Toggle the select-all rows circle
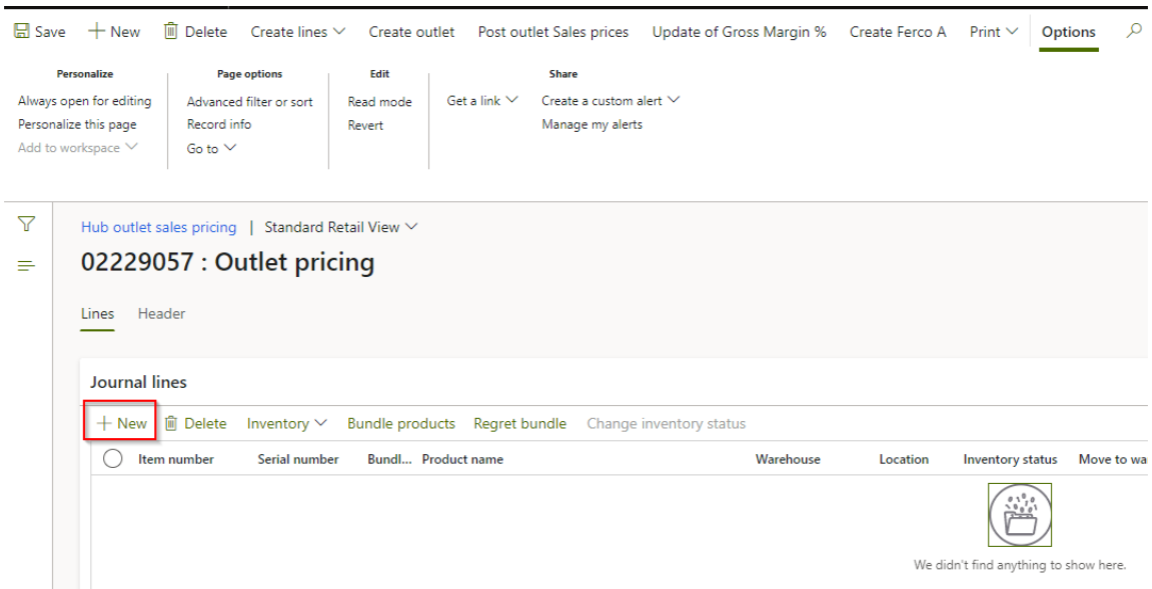Viewport: 1152px width, 589px height. tap(113, 459)
